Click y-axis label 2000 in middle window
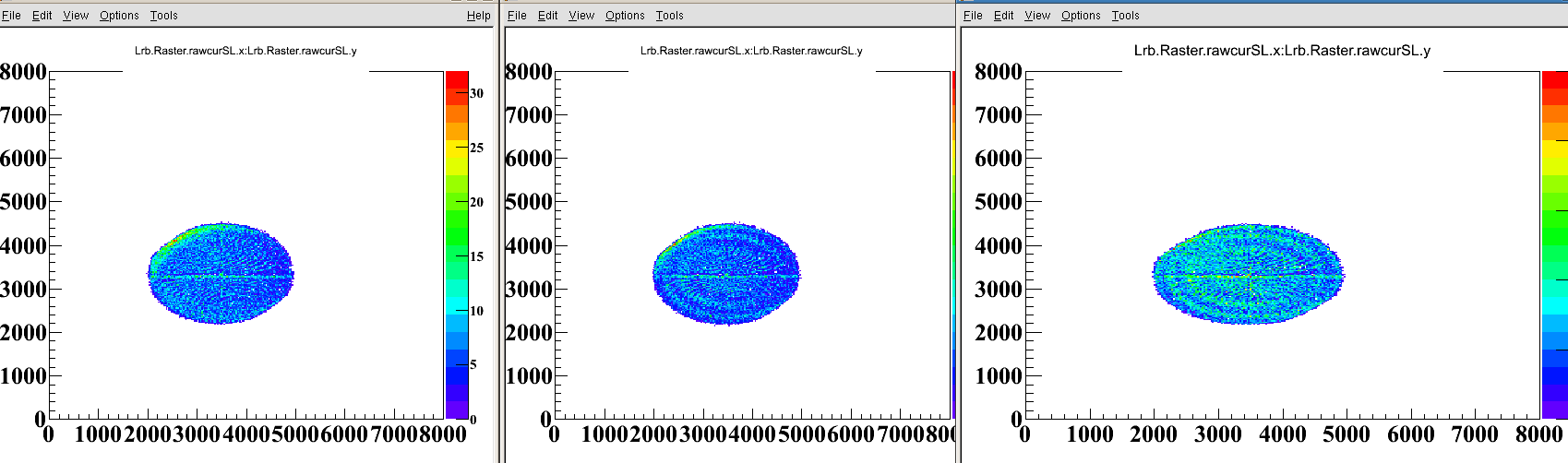Viewport: 1568px width, 463px height. tap(530, 332)
